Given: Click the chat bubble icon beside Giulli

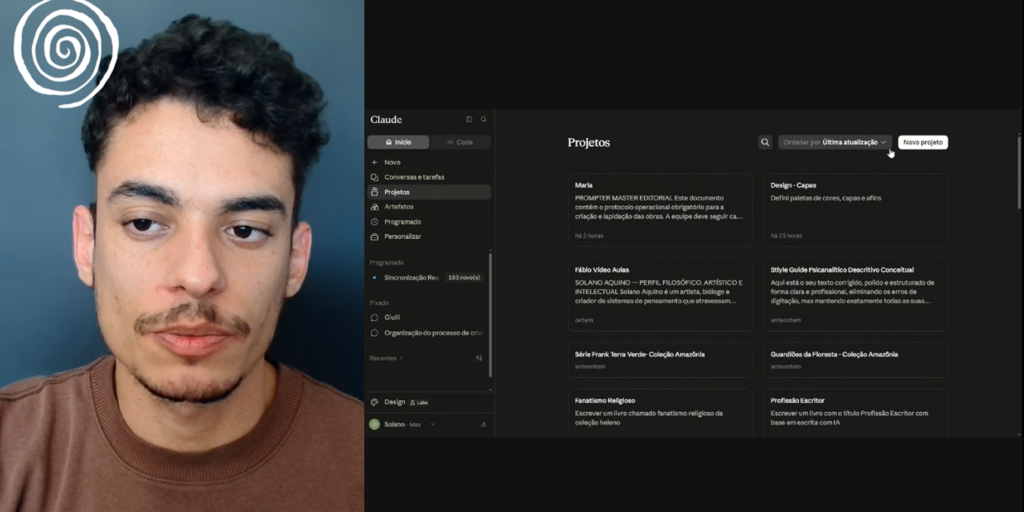Looking at the screenshot, I should [374, 317].
